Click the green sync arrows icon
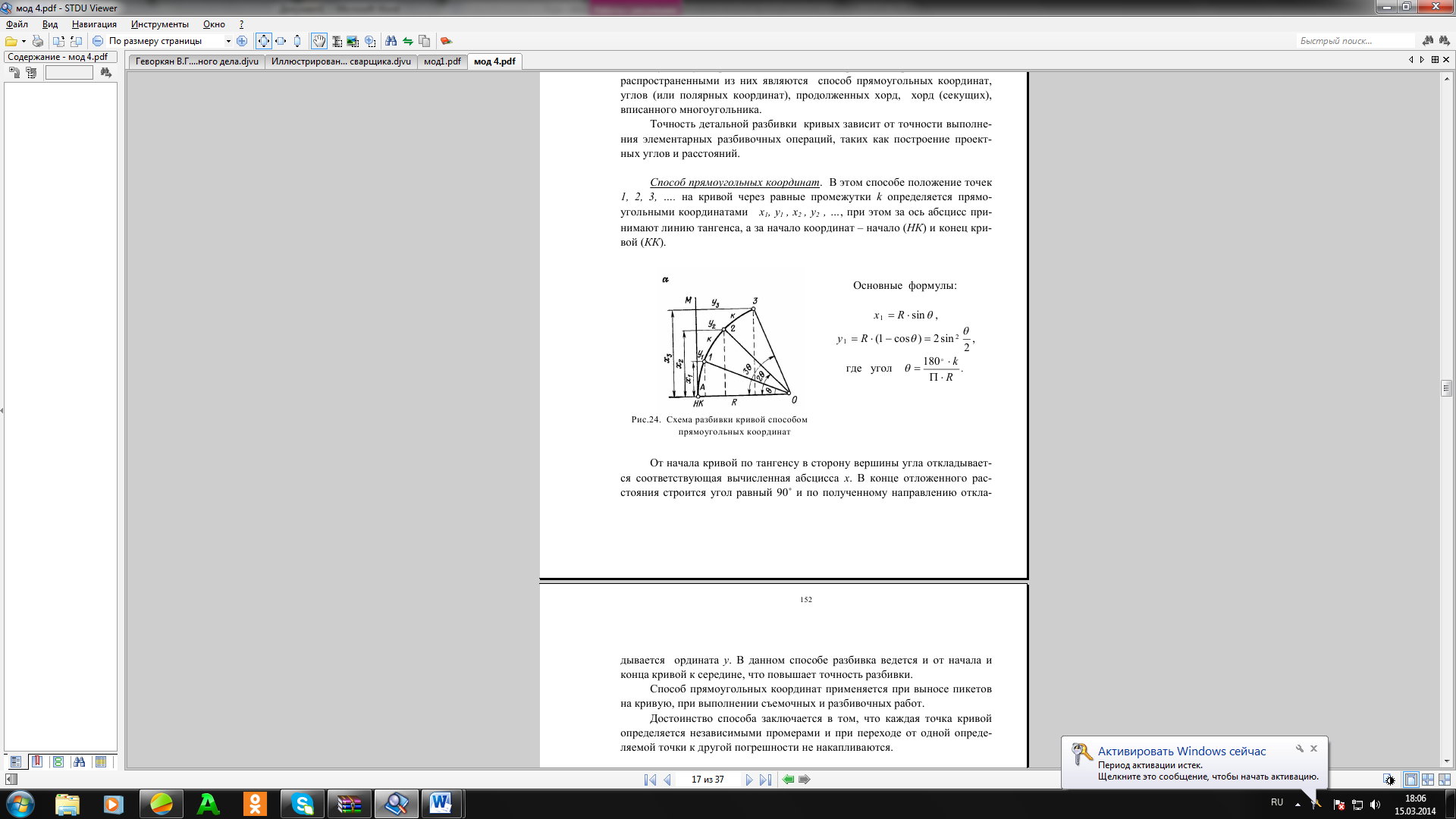The width and height of the screenshot is (1456, 819). point(408,41)
